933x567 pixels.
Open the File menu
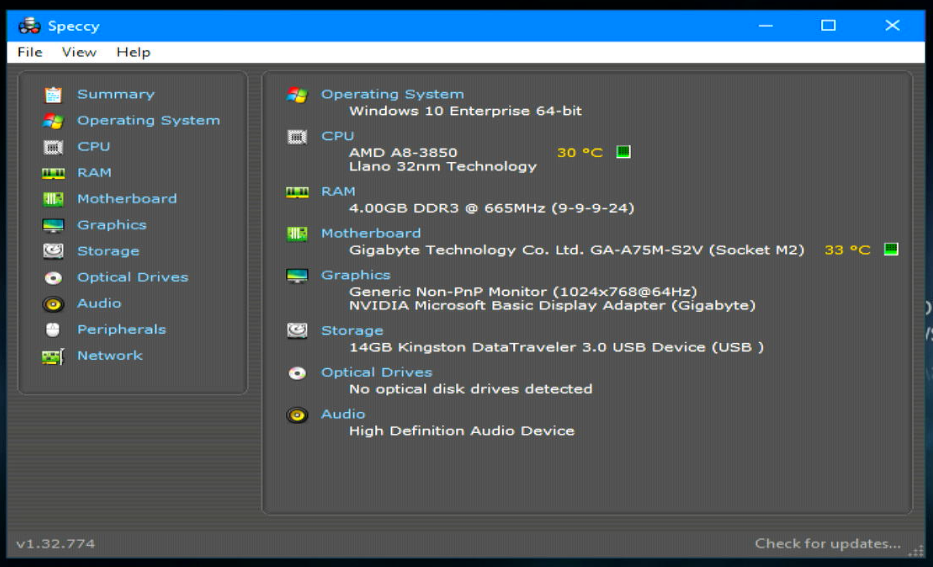tap(30, 52)
